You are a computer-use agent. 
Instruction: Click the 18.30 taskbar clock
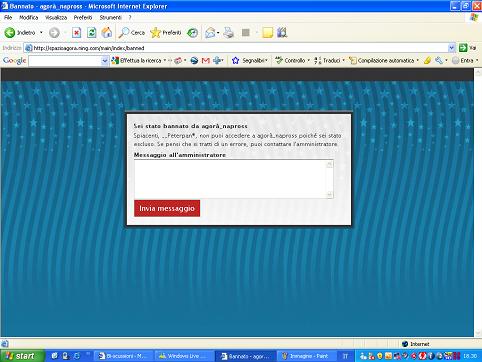470,356
